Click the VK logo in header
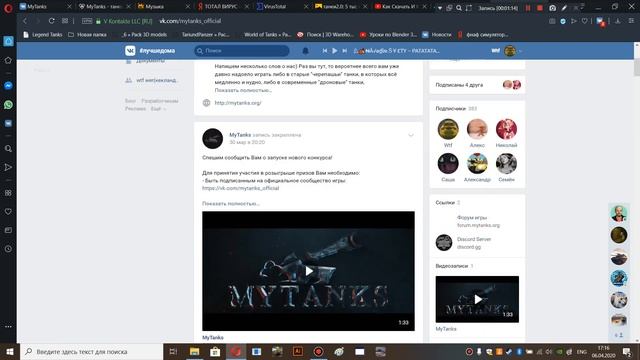 130,51
